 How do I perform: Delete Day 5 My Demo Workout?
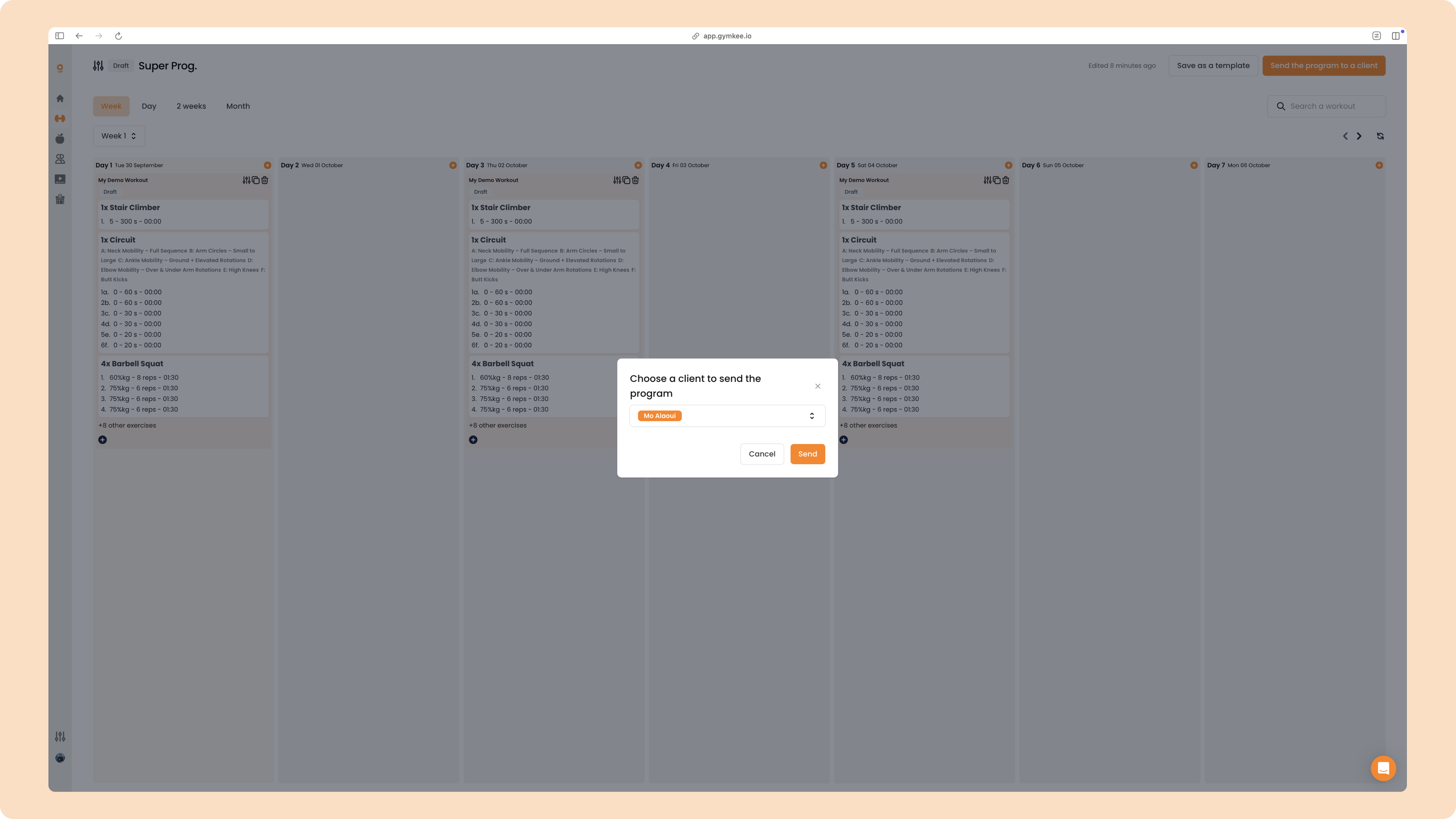[x=1006, y=180]
